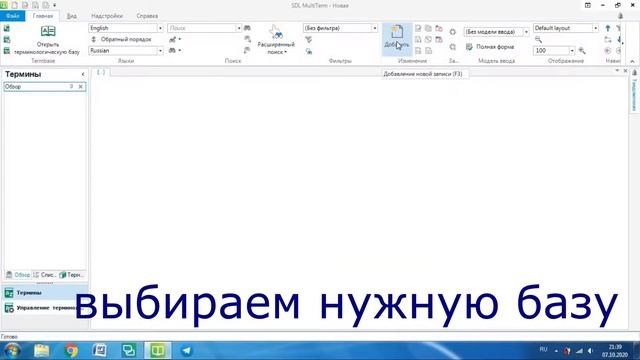Viewport: 640px width, 360px height.
Task: Click the binoculars search icon beside Поиск field
Action: (247, 28)
